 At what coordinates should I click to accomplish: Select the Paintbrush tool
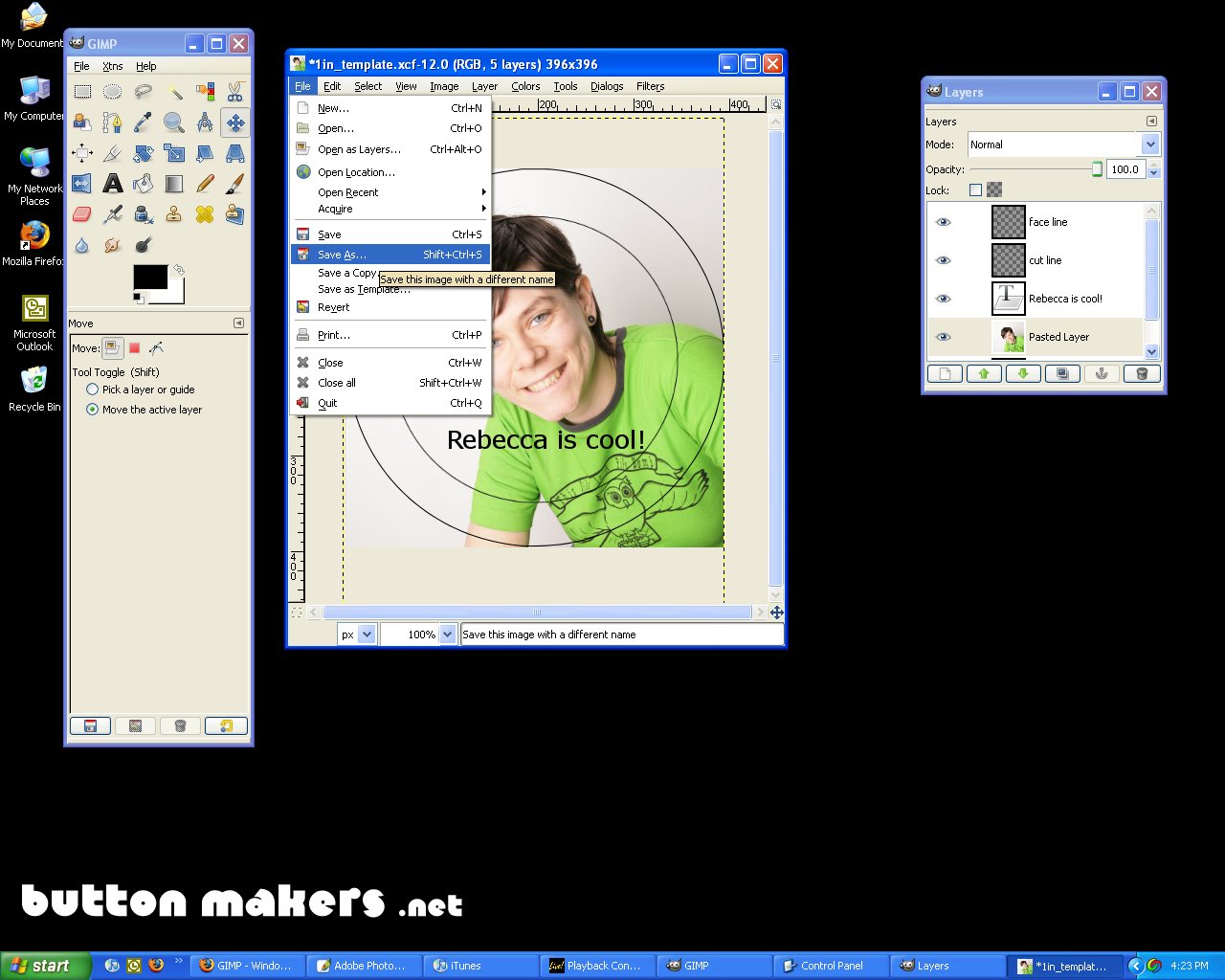(x=235, y=184)
